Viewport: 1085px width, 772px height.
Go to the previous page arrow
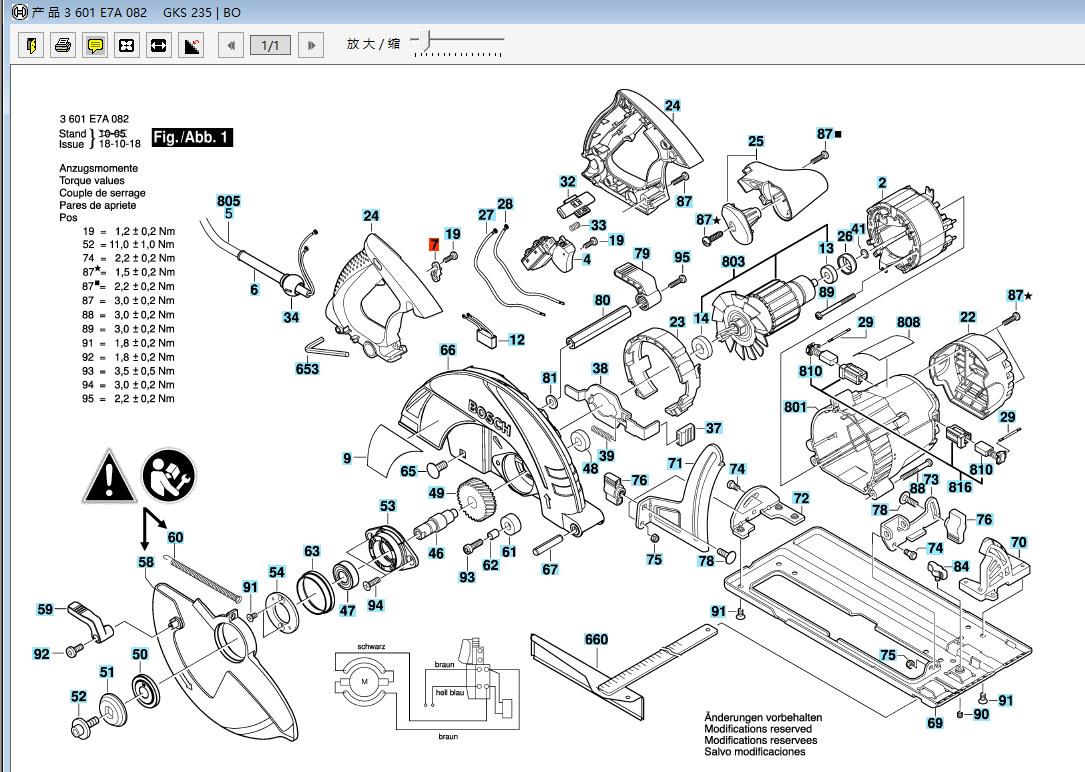(230, 46)
